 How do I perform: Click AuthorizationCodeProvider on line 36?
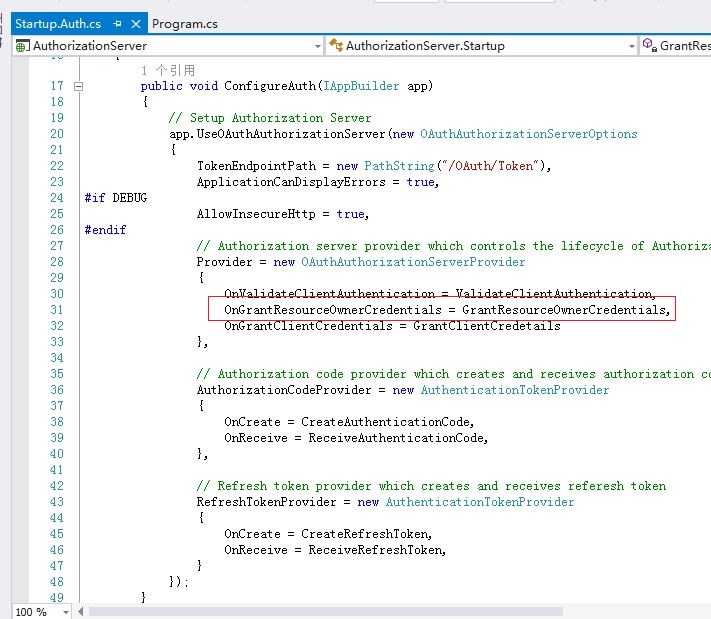click(284, 390)
